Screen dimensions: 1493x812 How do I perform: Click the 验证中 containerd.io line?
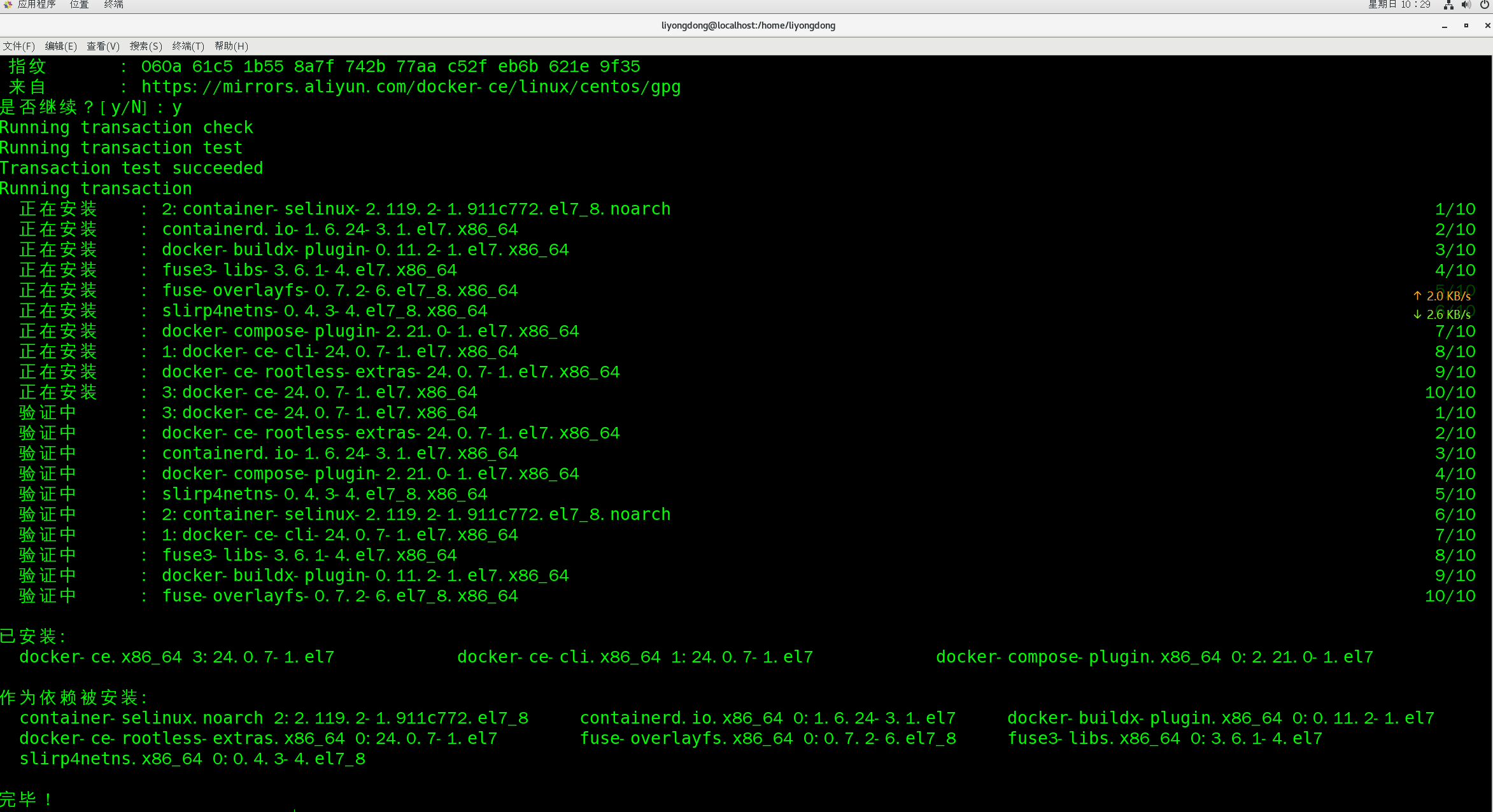747,453
